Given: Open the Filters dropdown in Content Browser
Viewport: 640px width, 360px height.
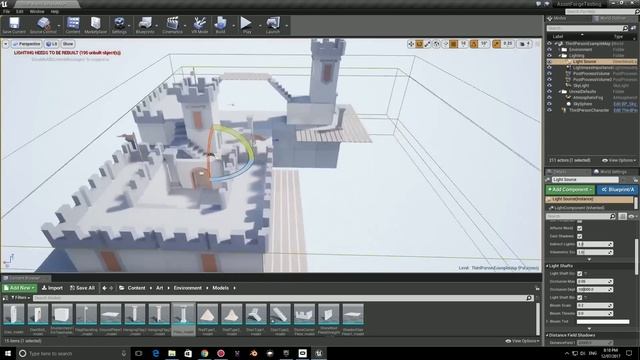Looking at the screenshot, I should 20,298.
